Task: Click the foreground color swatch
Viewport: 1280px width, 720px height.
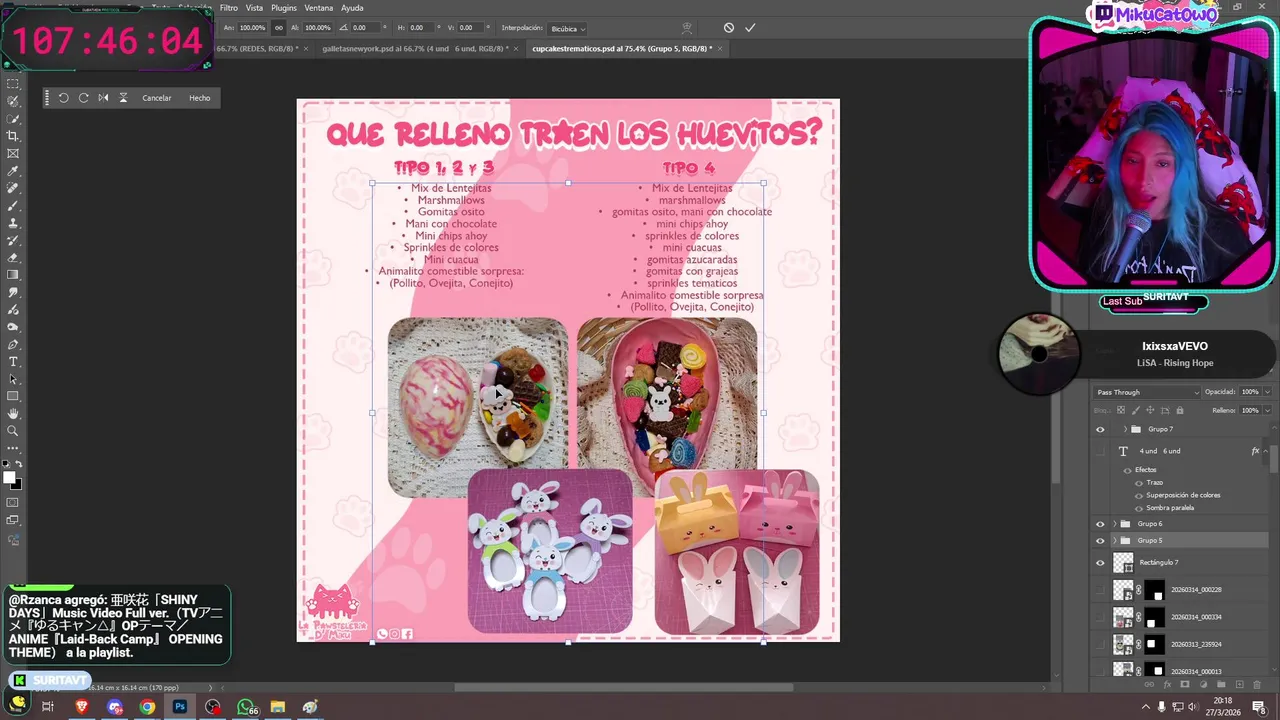Action: coord(10,478)
